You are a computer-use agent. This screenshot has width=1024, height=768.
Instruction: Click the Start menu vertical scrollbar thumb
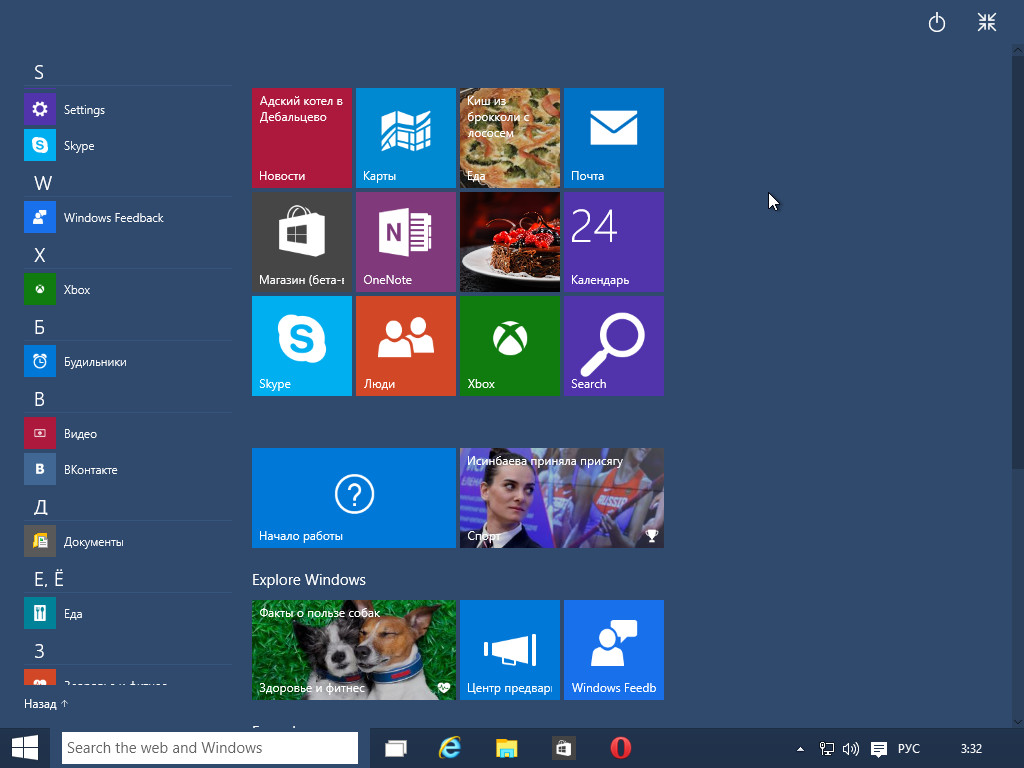pos(1017,262)
